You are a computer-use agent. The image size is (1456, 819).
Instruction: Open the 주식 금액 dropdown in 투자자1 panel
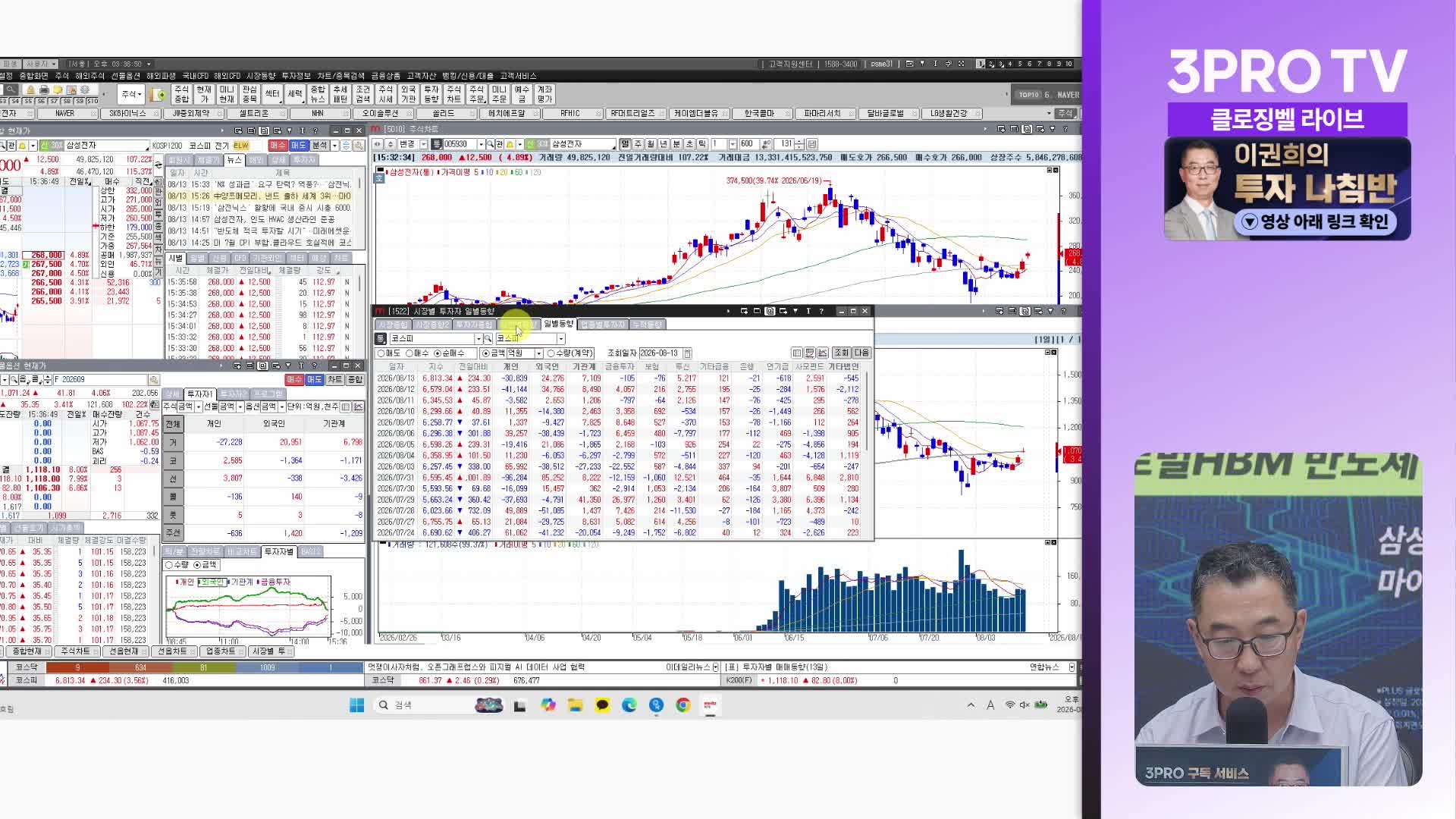tap(199, 407)
